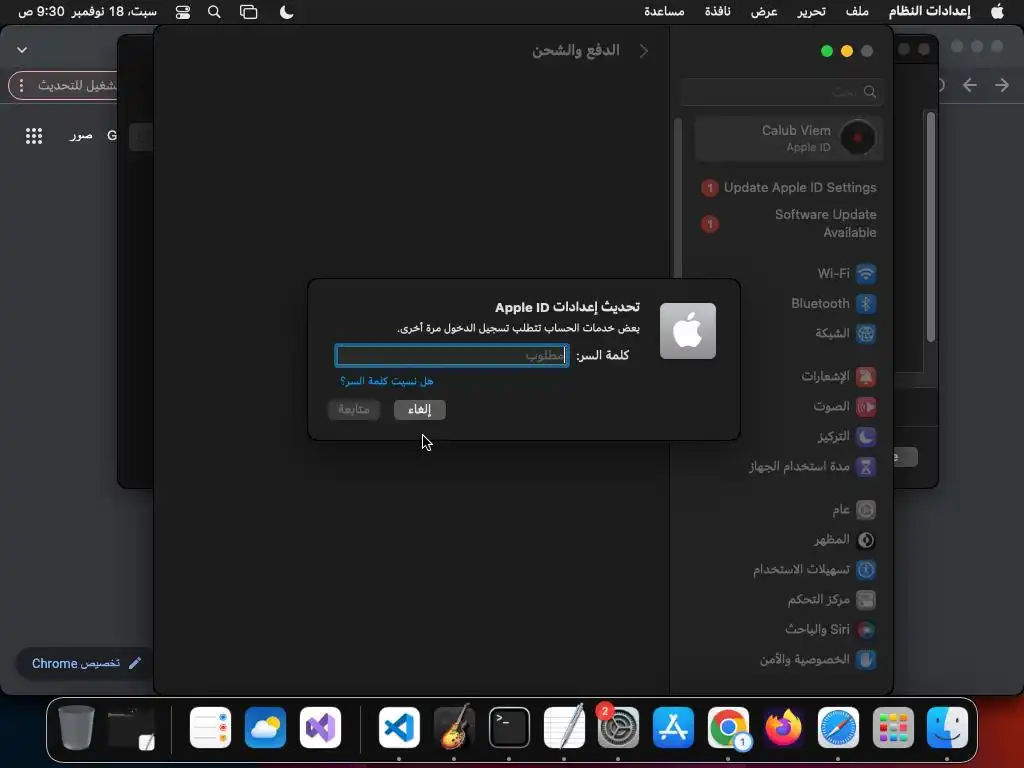1024x768 pixels.
Task: Open Control Center in menu bar
Action: pos(183,12)
